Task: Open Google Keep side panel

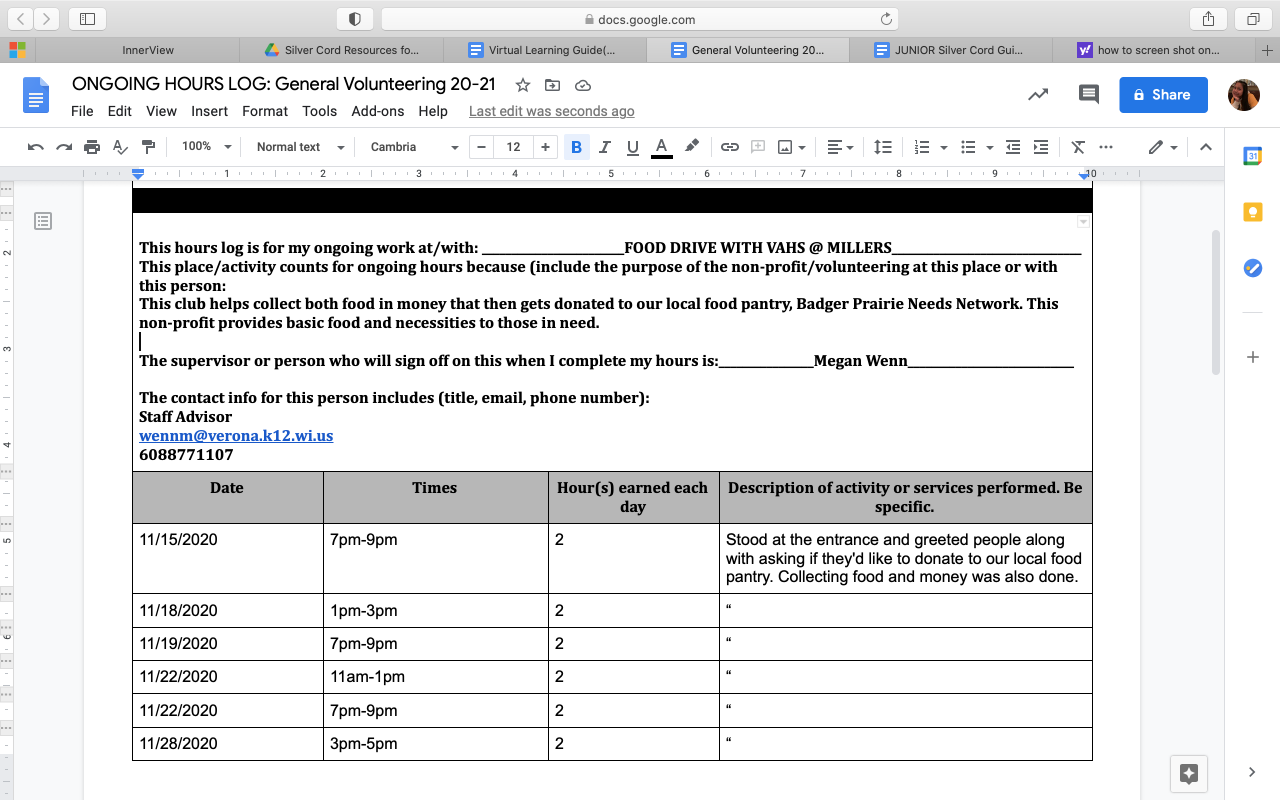Action: pos(1252,212)
